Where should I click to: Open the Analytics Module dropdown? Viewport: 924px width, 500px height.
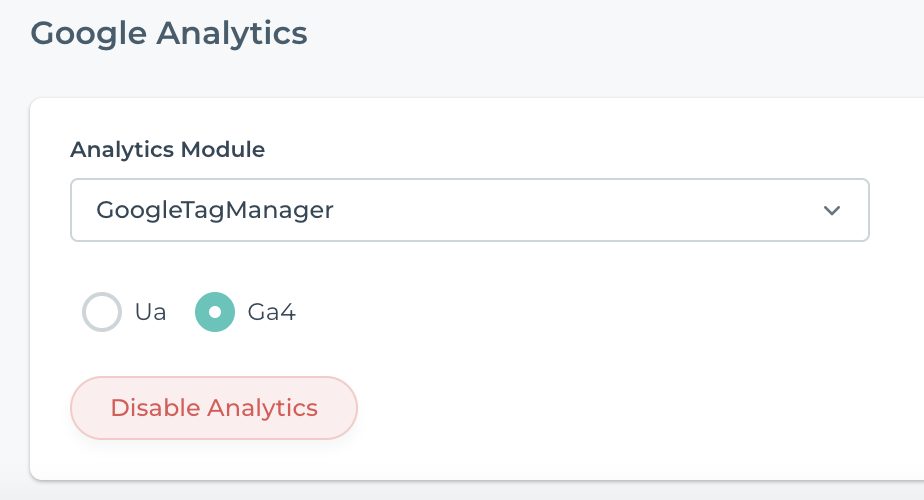pyautogui.click(x=469, y=210)
